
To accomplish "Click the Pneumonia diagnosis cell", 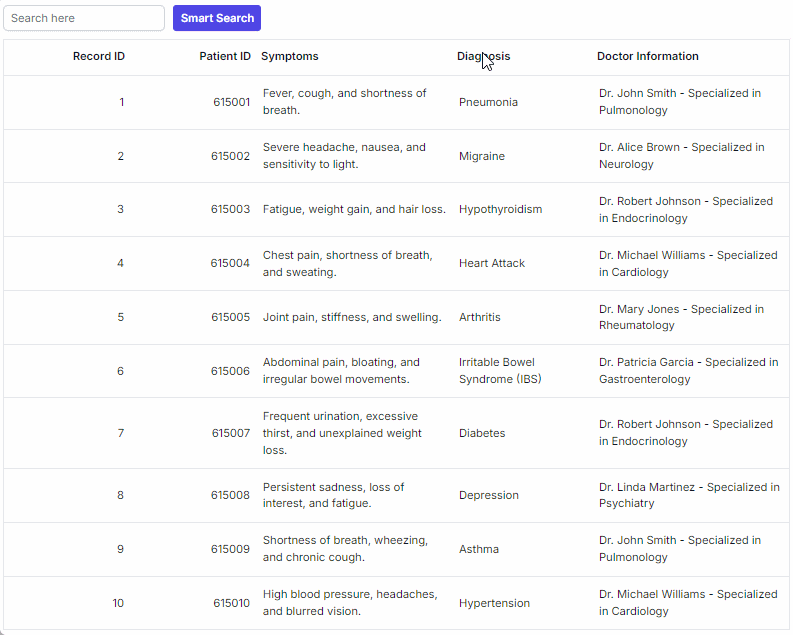I will pyautogui.click(x=489, y=102).
